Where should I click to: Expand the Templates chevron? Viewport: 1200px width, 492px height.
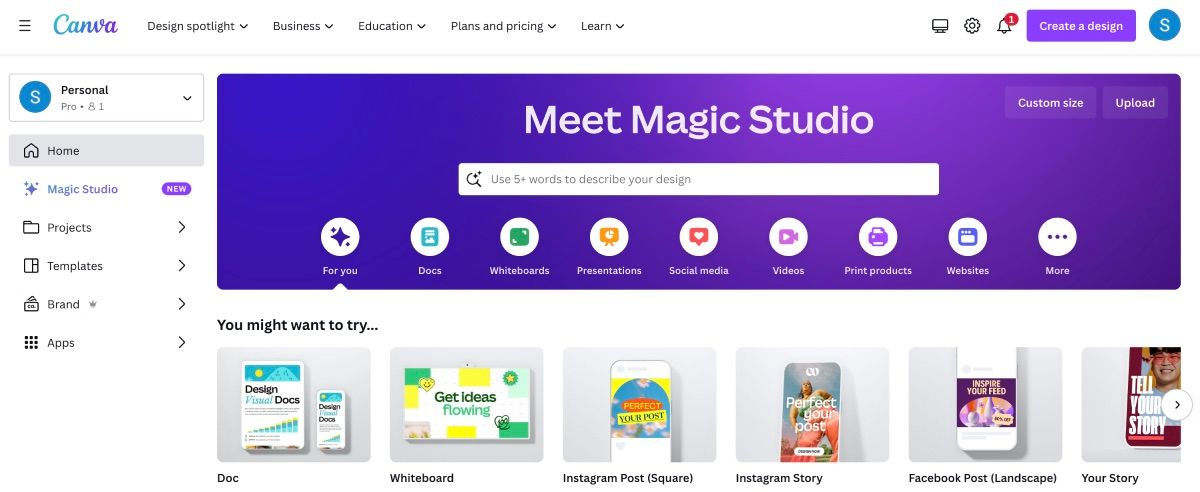pyautogui.click(x=182, y=266)
